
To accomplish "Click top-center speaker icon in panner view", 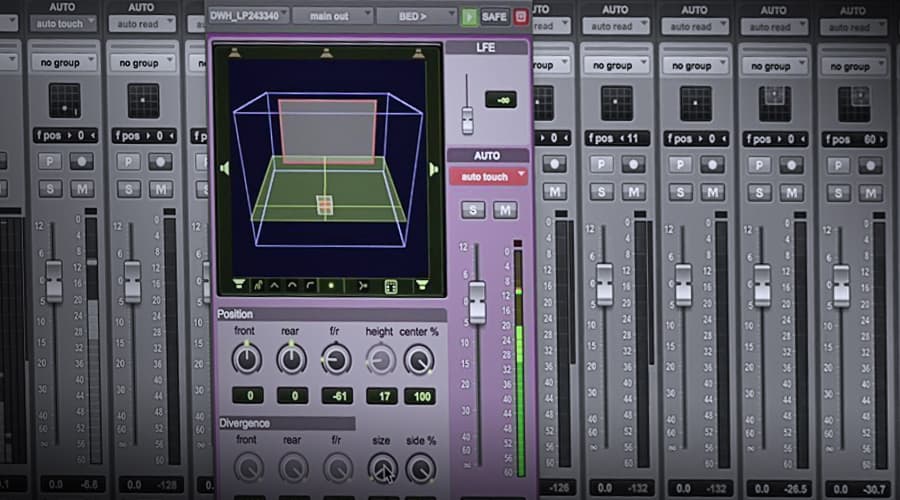I will click(x=327, y=53).
